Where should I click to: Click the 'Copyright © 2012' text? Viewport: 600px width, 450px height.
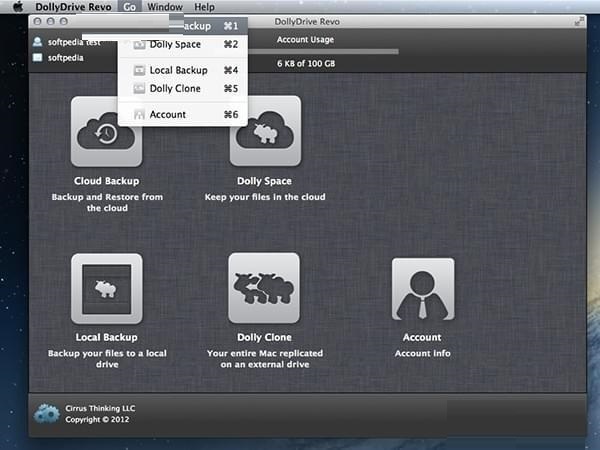coord(97,419)
